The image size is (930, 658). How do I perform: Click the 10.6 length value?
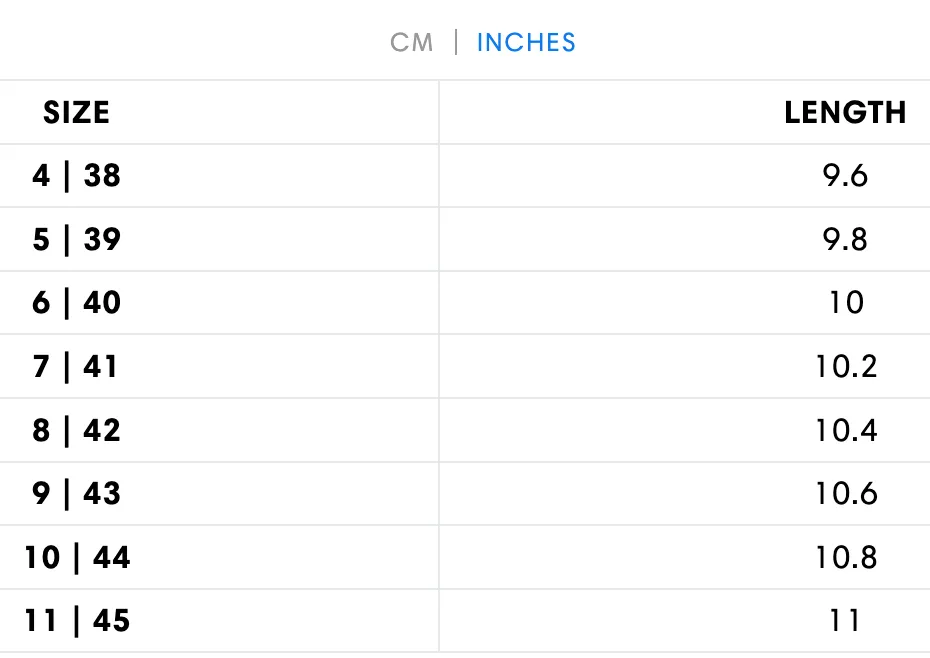point(846,494)
